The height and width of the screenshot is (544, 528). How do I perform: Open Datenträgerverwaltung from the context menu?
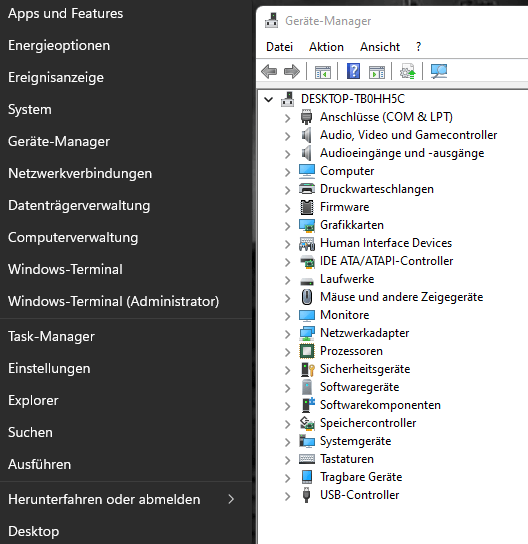[126, 205]
